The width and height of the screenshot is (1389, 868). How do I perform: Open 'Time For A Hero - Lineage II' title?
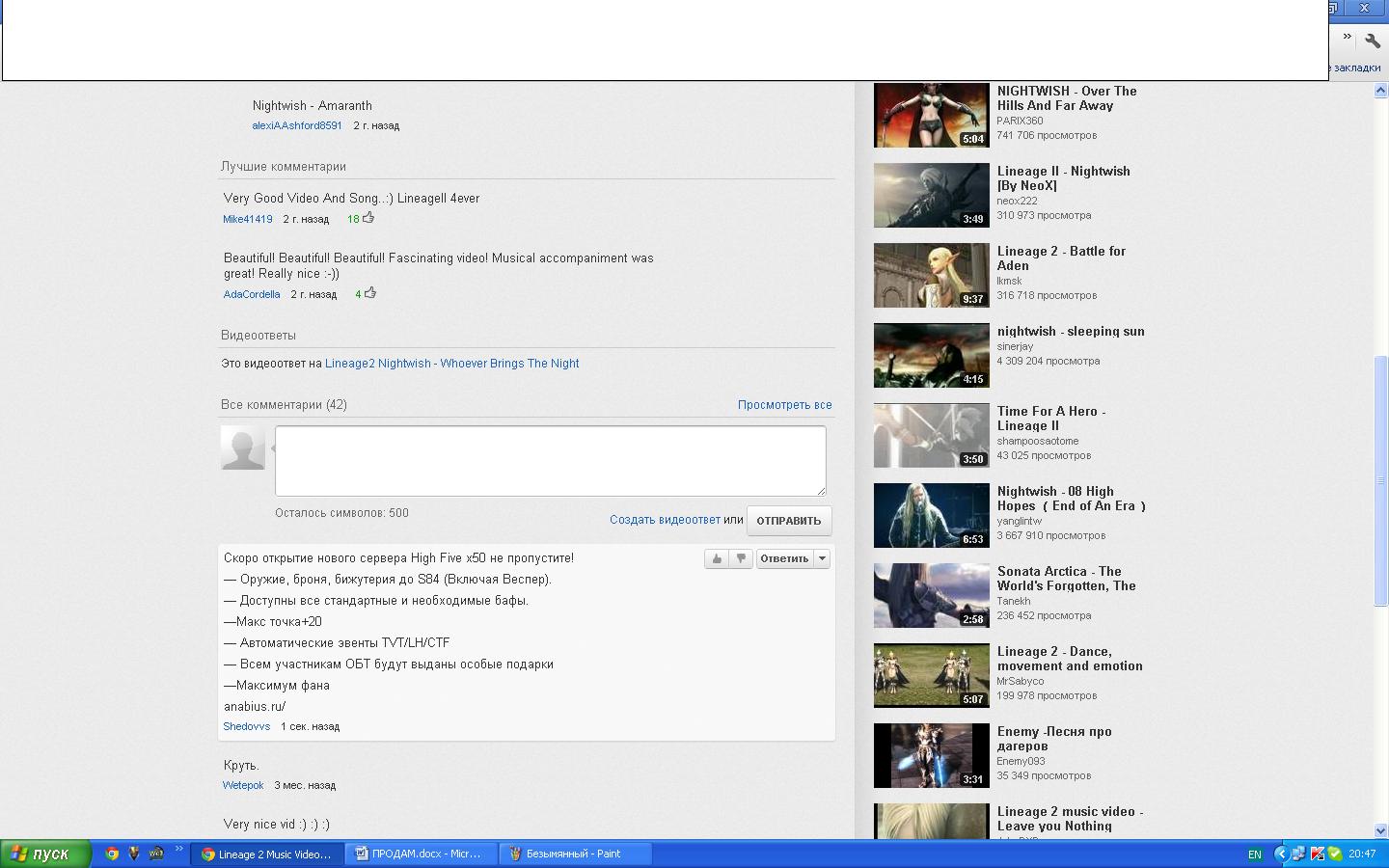[x=1051, y=419]
